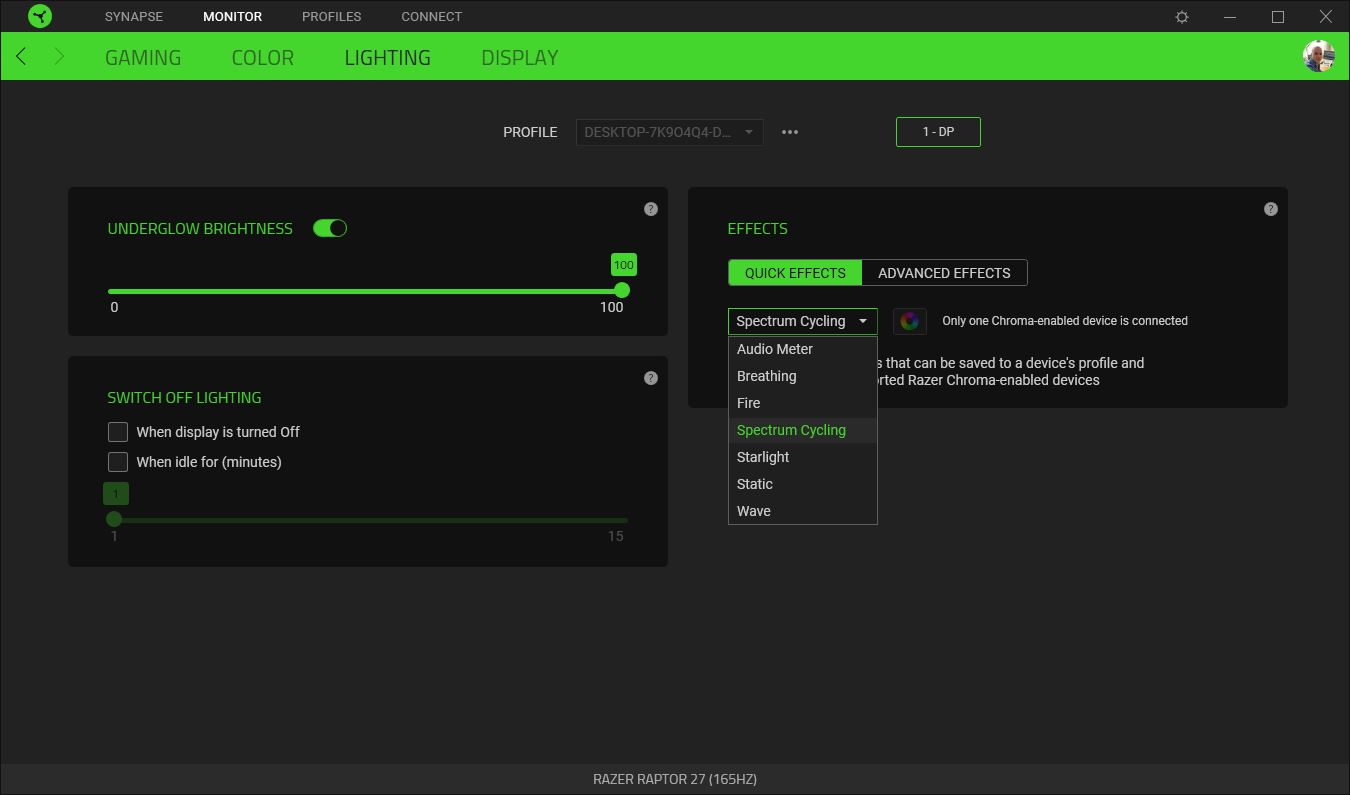Switch to the Monitor tab
1350x795 pixels.
pos(232,17)
